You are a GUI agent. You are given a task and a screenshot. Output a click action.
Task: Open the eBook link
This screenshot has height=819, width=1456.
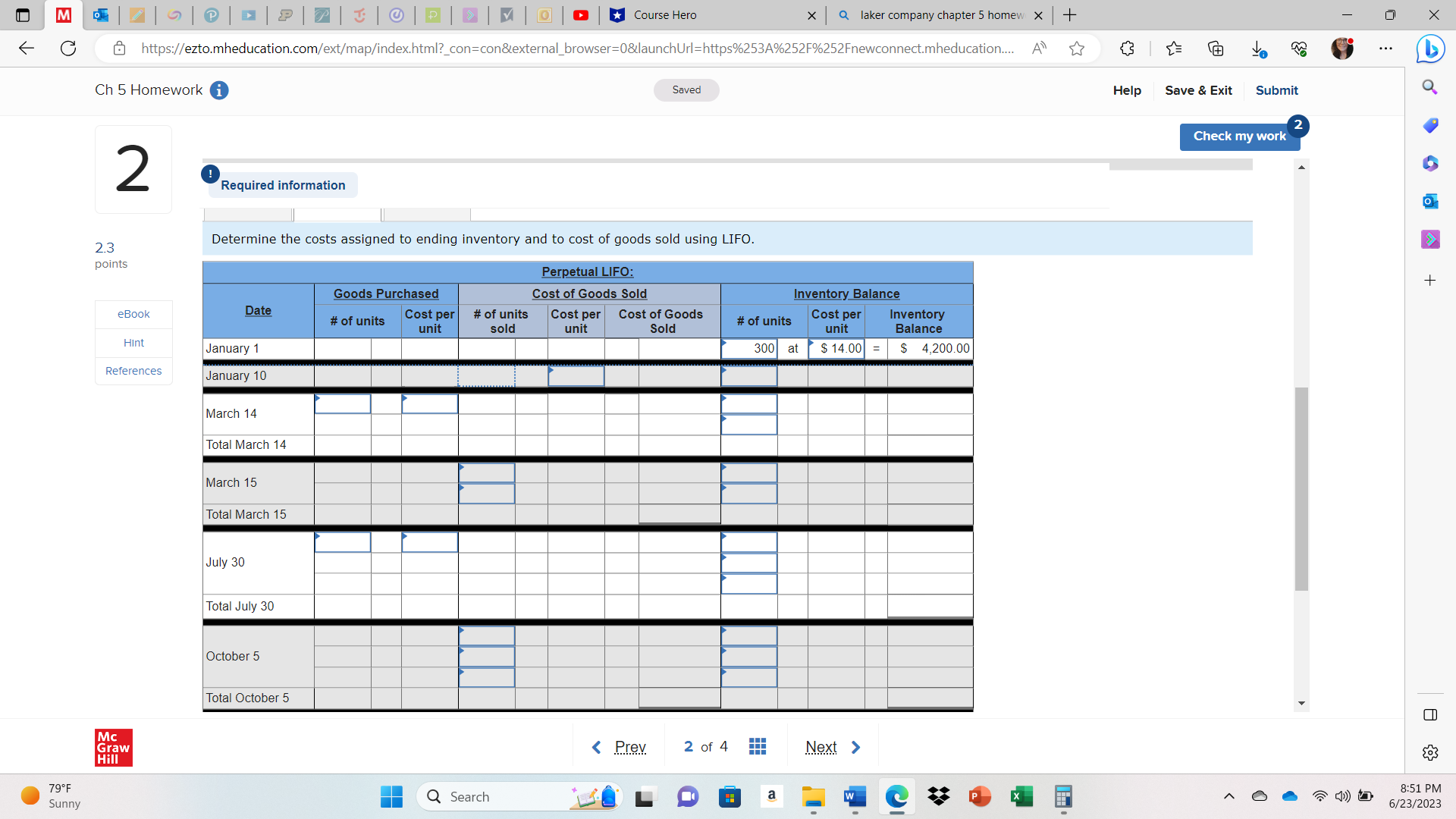[x=133, y=314]
